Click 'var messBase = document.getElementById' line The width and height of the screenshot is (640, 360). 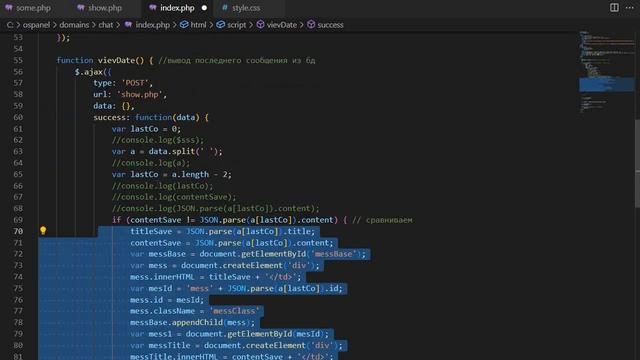[x=248, y=254]
